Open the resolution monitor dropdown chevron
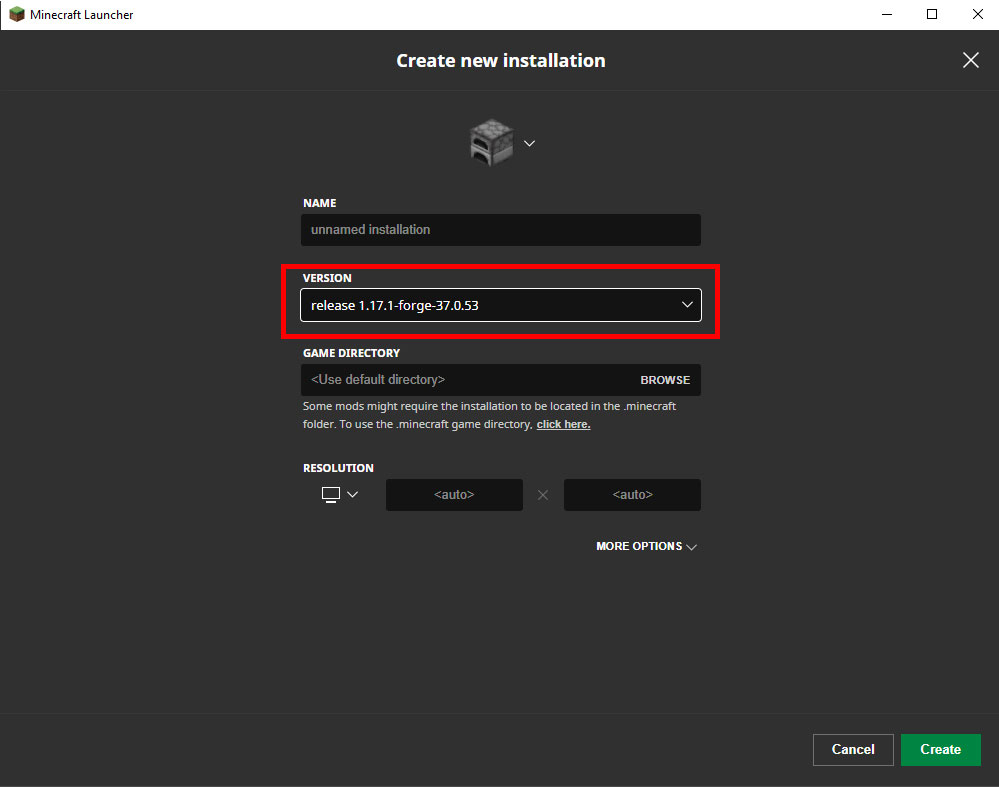The width and height of the screenshot is (999, 787). tap(352, 494)
